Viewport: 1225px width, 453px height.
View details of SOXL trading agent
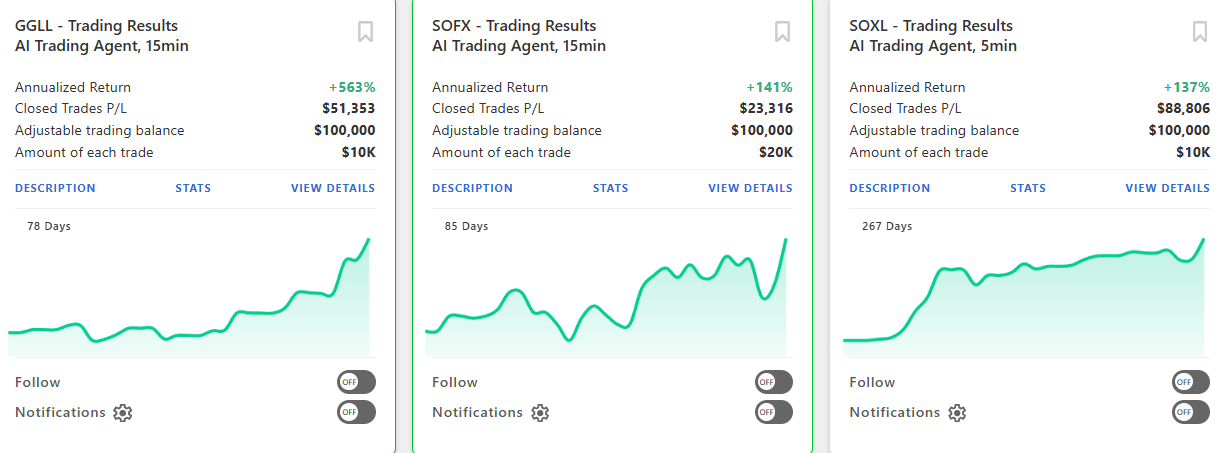tap(1167, 188)
